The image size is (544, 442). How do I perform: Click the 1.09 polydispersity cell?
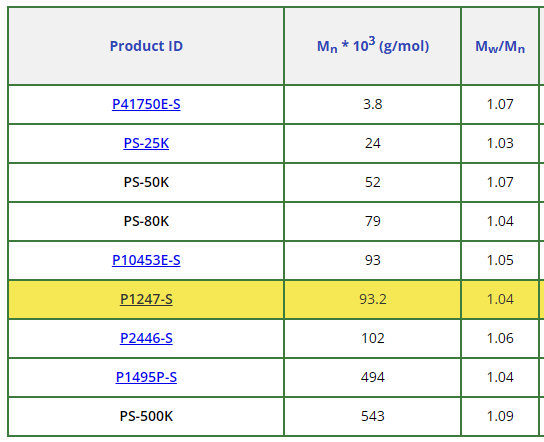500,416
